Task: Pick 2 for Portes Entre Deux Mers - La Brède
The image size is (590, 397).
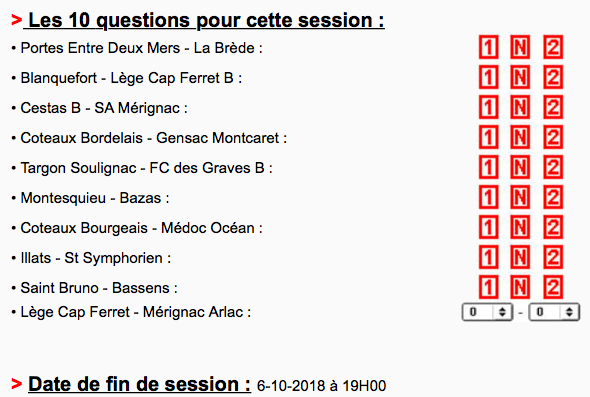Action: click(x=553, y=47)
